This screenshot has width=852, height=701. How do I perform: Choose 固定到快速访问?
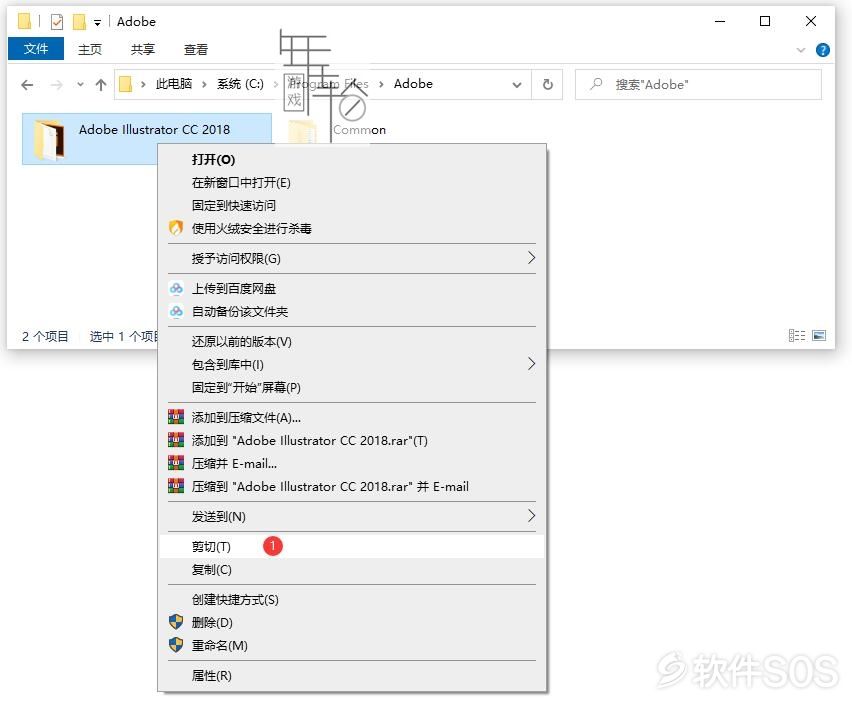pyautogui.click(x=352, y=205)
